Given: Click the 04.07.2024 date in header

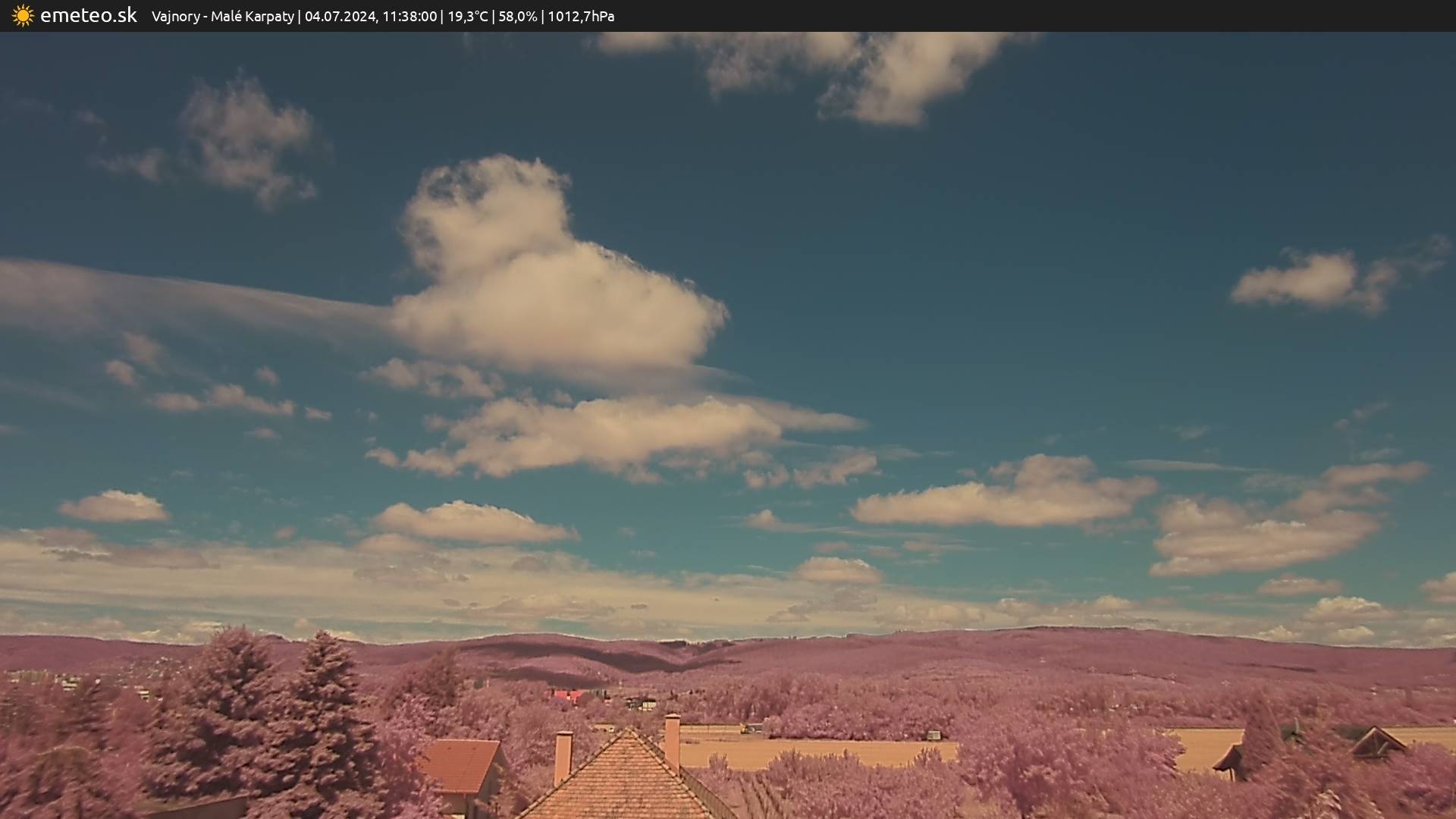Looking at the screenshot, I should tap(340, 16).
